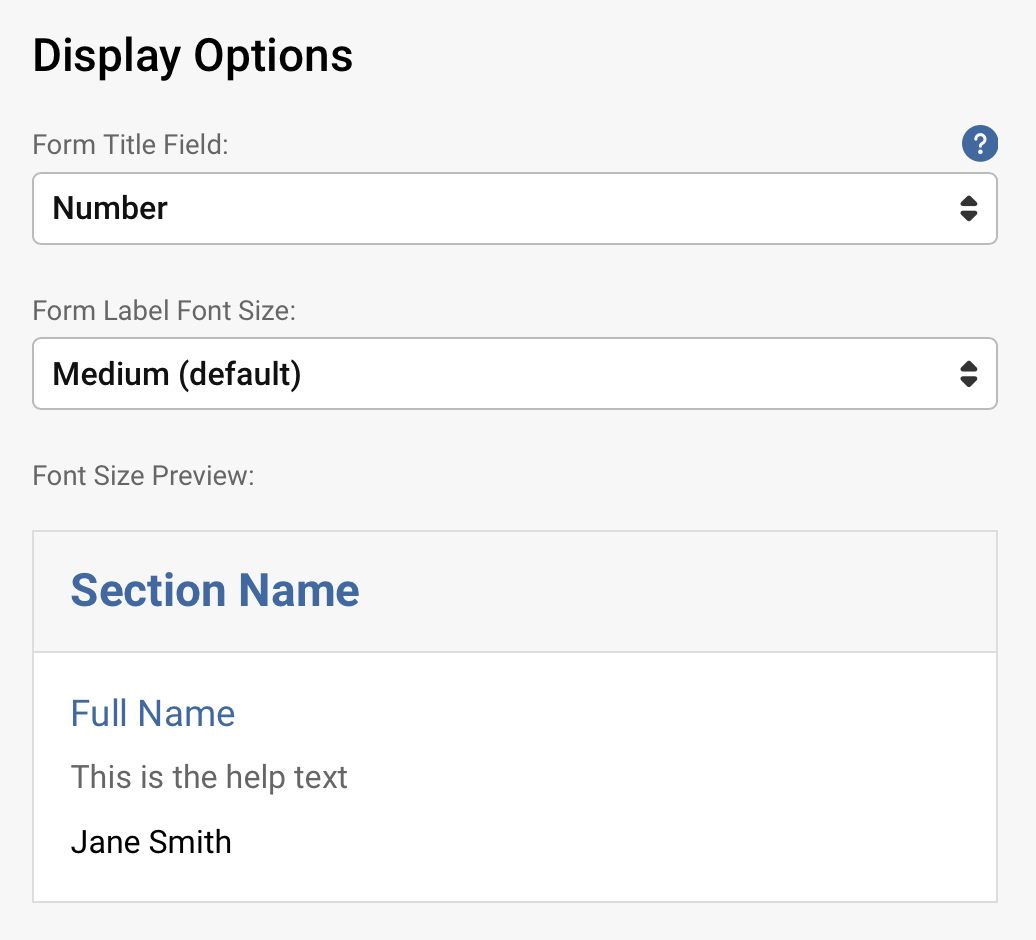The height and width of the screenshot is (940, 1036).
Task: Open the Form Title Field dropdown
Action: pyautogui.click(x=515, y=208)
